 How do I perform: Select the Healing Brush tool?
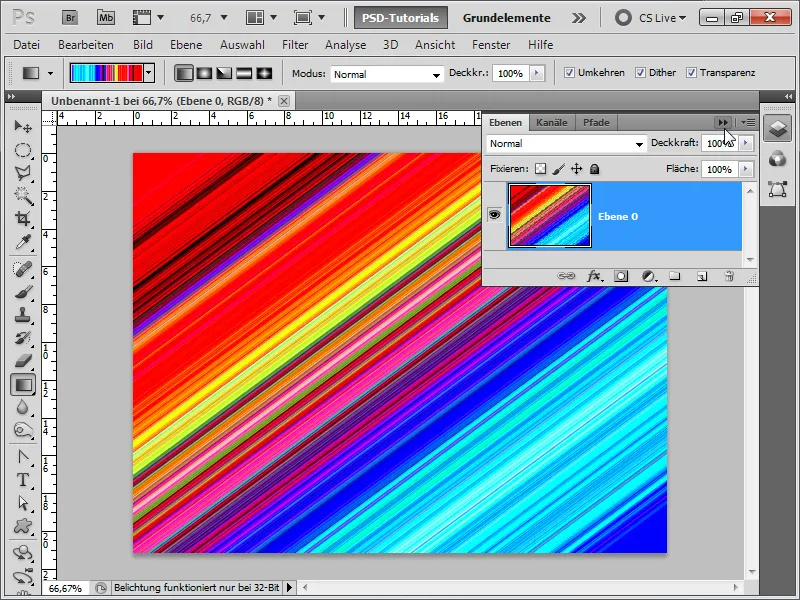coord(23,269)
